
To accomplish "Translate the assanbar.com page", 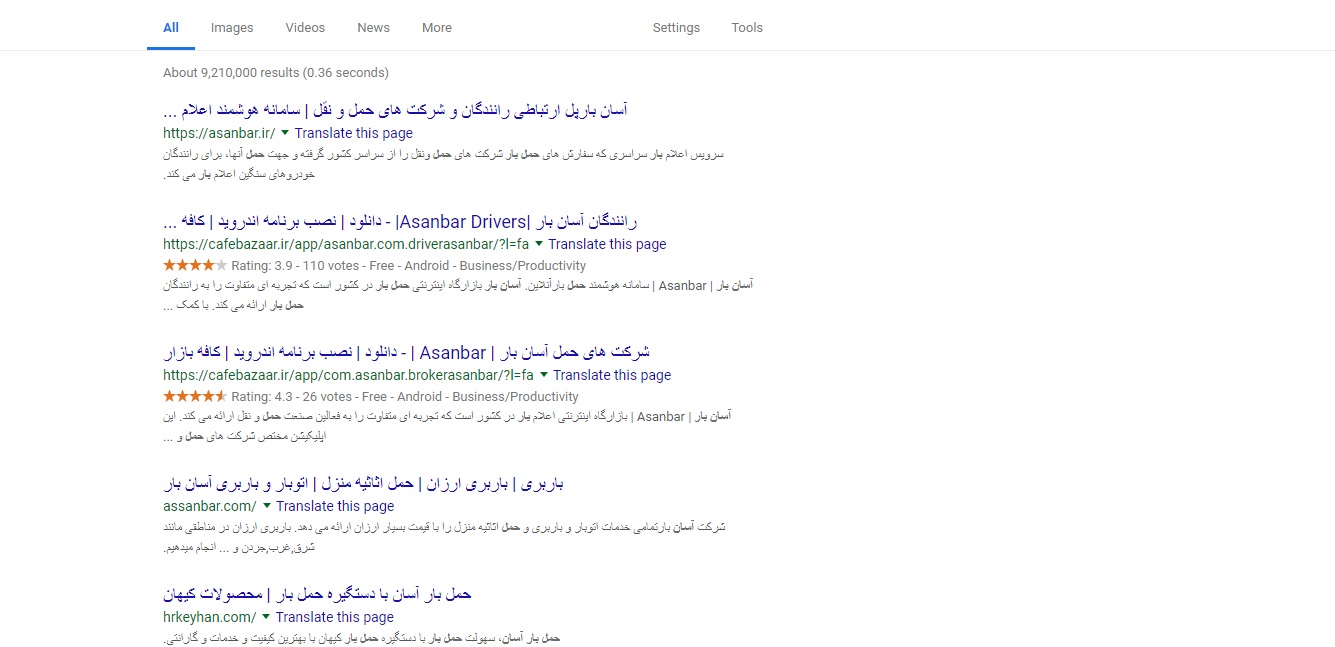I will pos(335,506).
